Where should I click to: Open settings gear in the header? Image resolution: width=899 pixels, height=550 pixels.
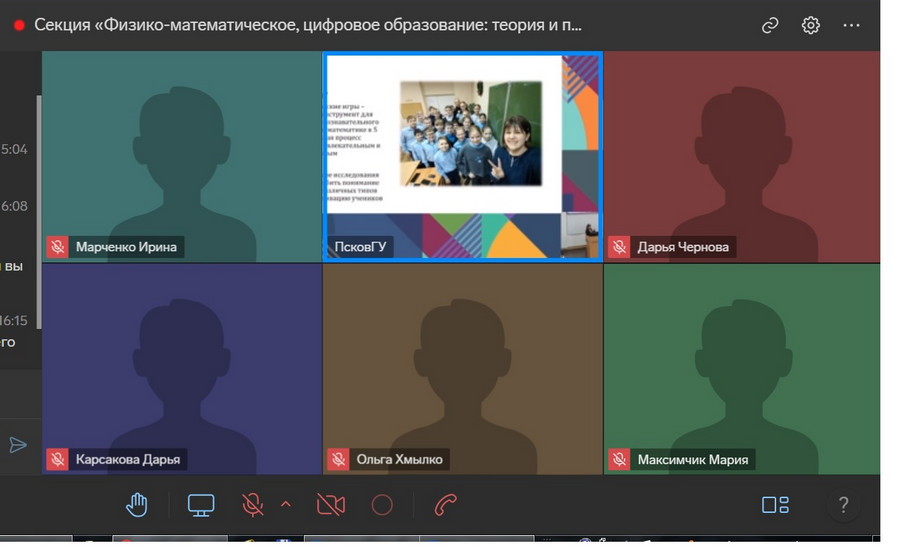(811, 26)
